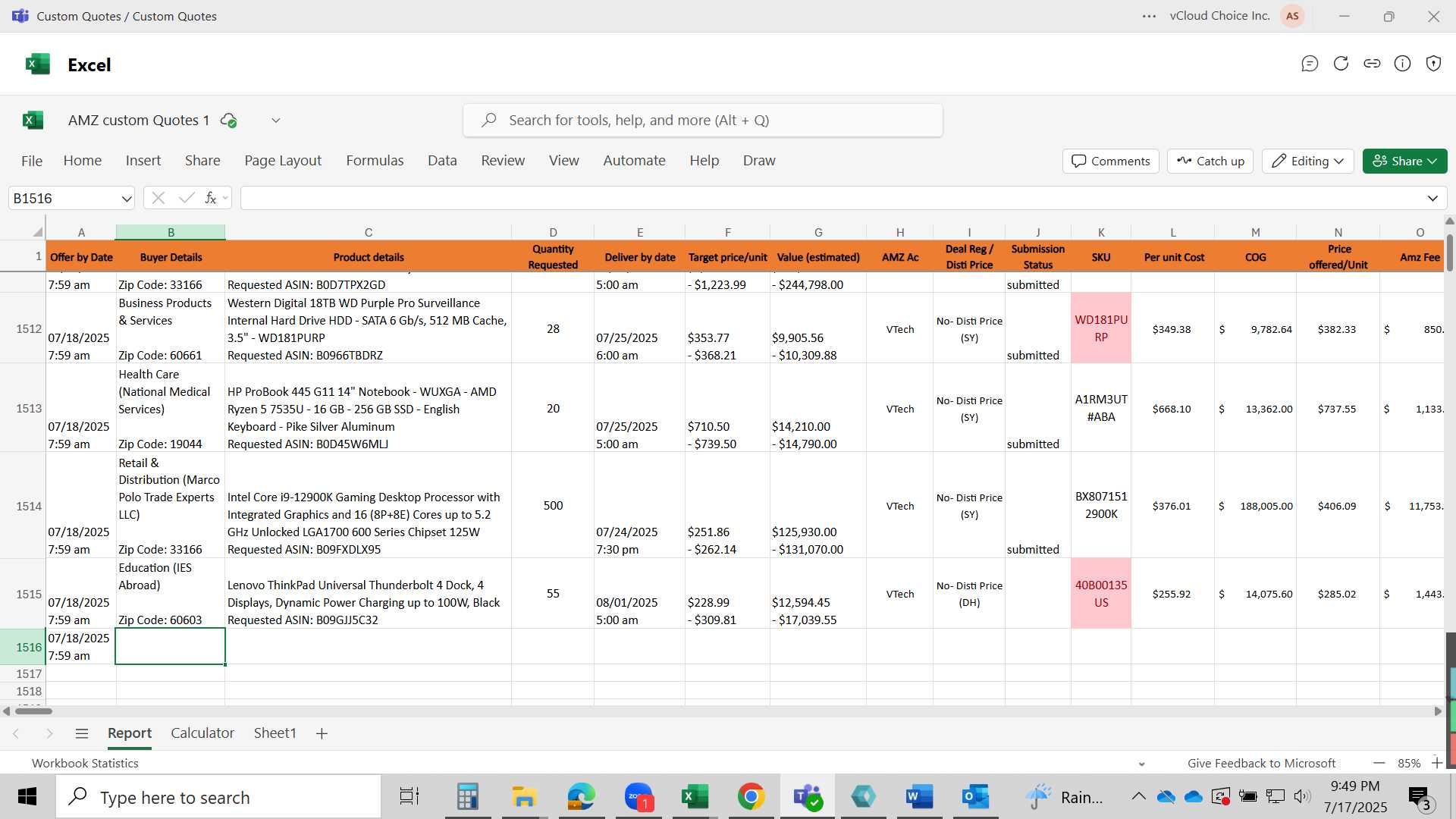Viewport: 1456px width, 819px height.
Task: Open the conversation chat icon in Teams header
Action: click(1310, 64)
